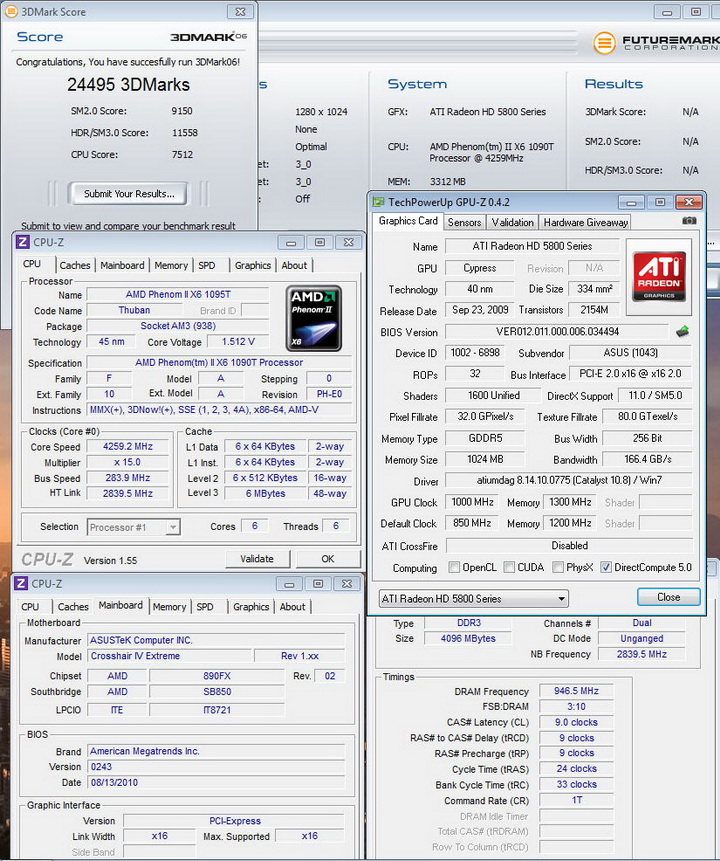Open the ATI Radeon HD 5800 Series dropdown
This screenshot has height=861, width=720.
[473, 599]
